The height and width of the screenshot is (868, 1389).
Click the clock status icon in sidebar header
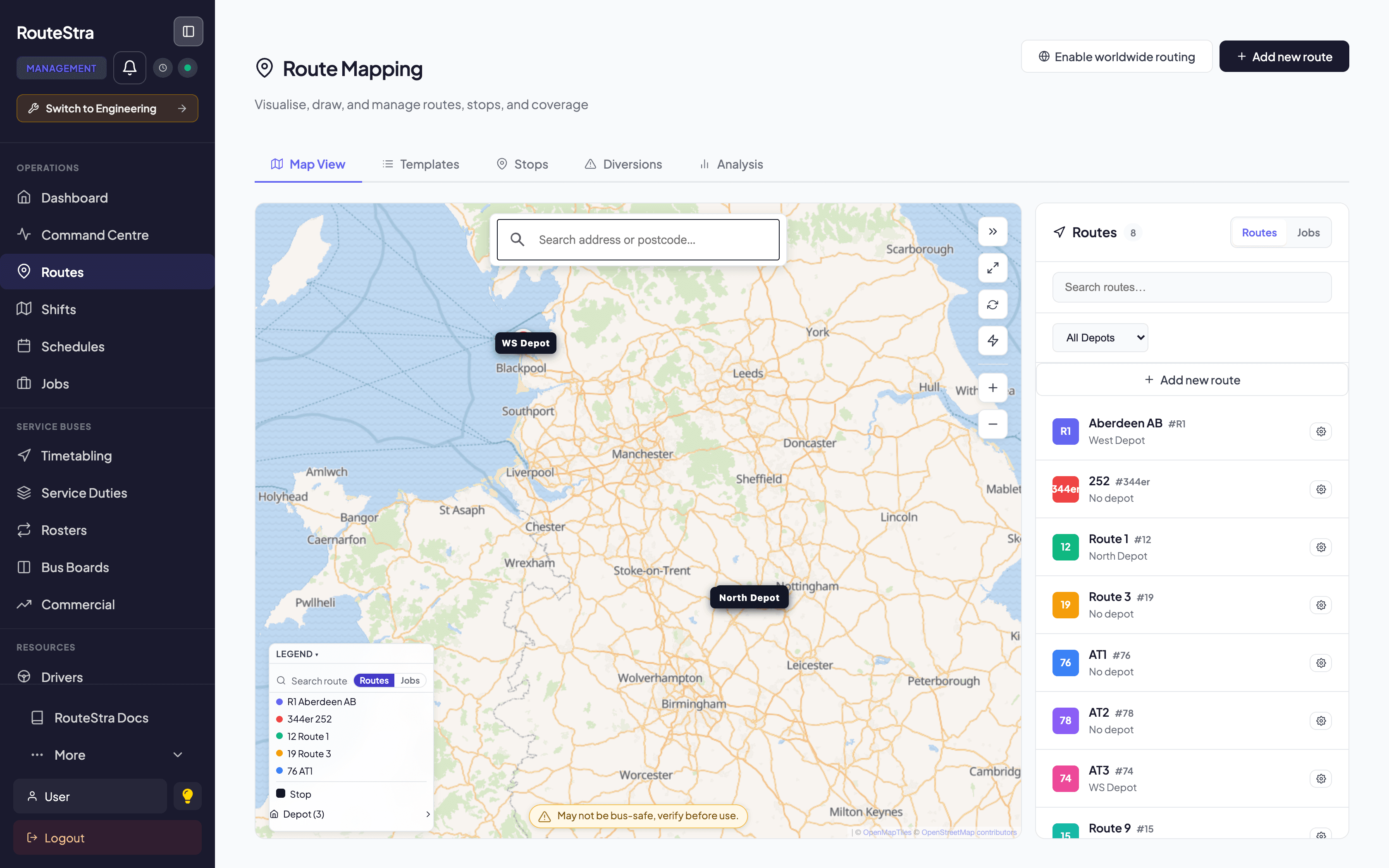tap(163, 68)
